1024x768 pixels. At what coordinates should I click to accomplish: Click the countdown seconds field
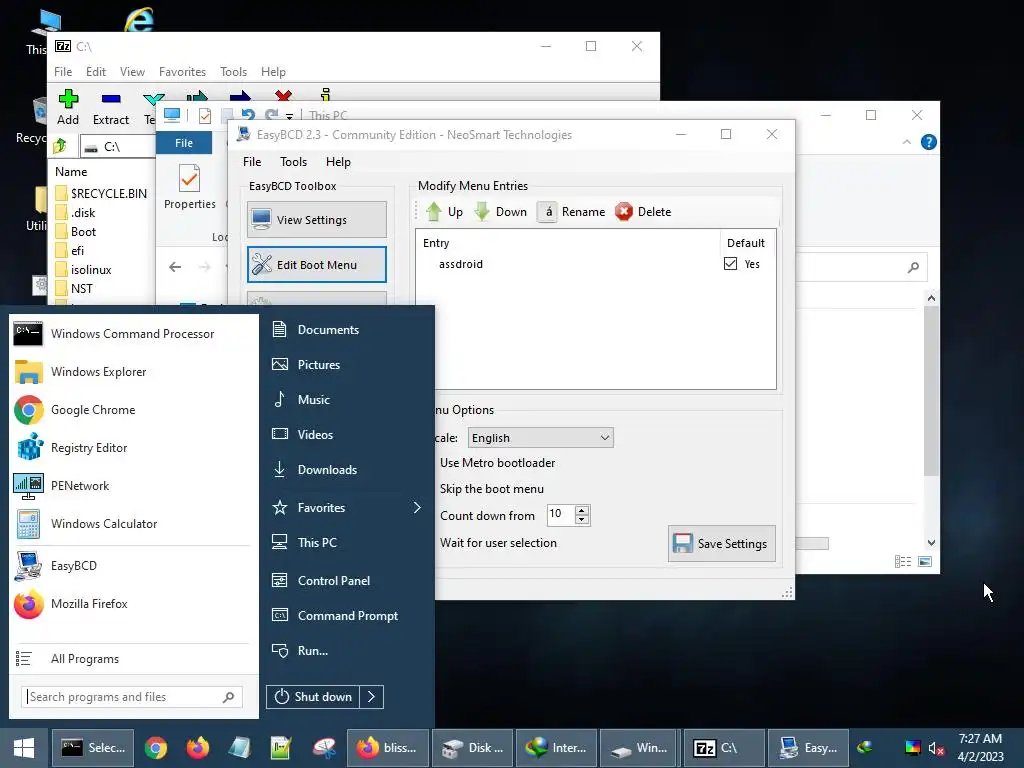pyautogui.click(x=561, y=515)
